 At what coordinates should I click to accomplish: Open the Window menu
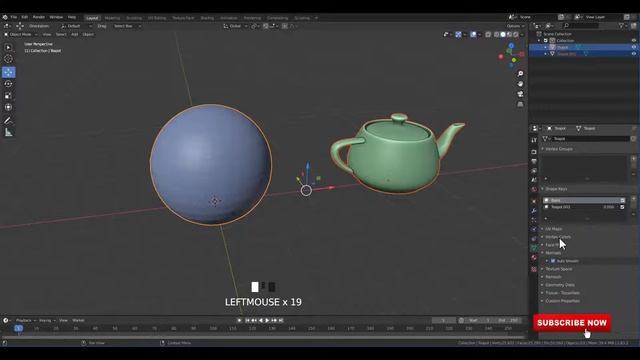[x=56, y=17]
